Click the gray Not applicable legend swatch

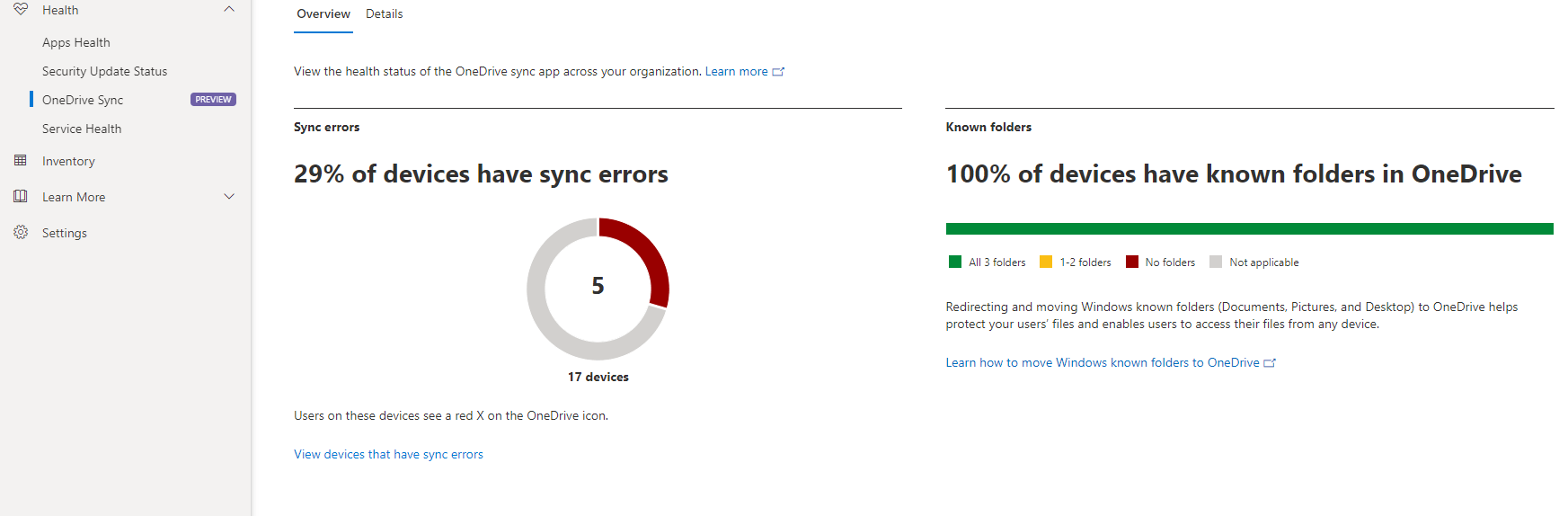click(1216, 262)
